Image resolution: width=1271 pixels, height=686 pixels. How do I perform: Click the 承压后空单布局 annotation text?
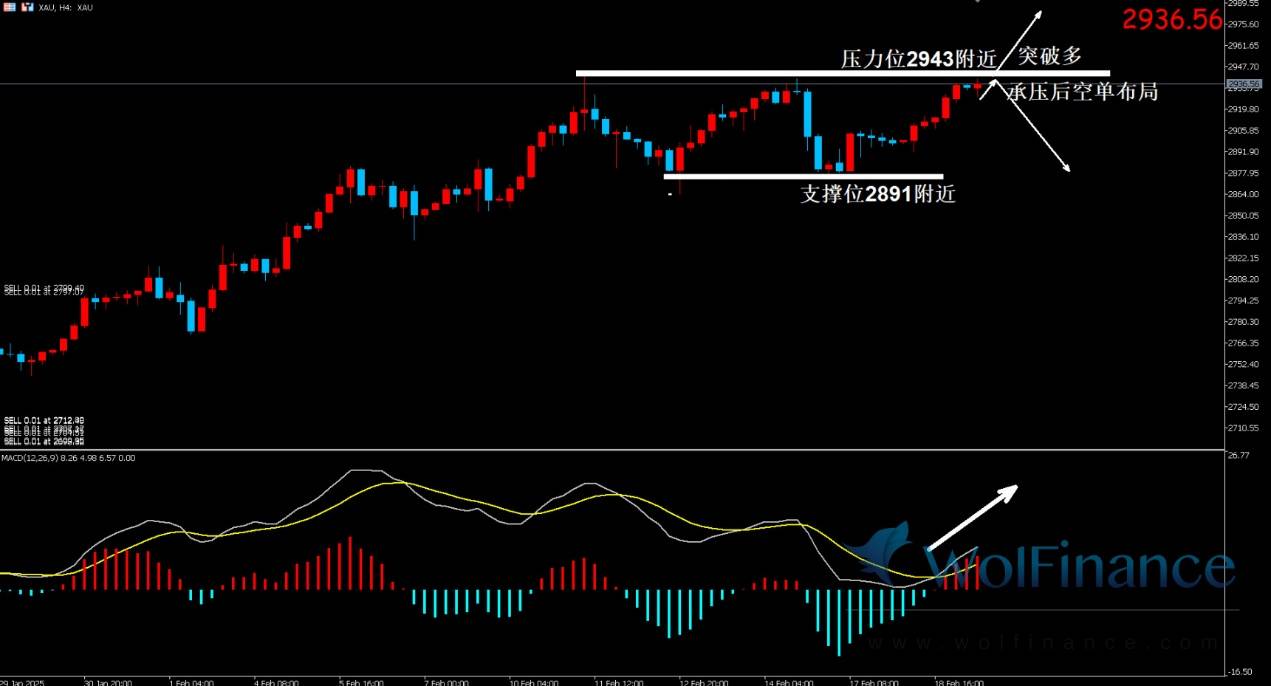pos(1083,92)
